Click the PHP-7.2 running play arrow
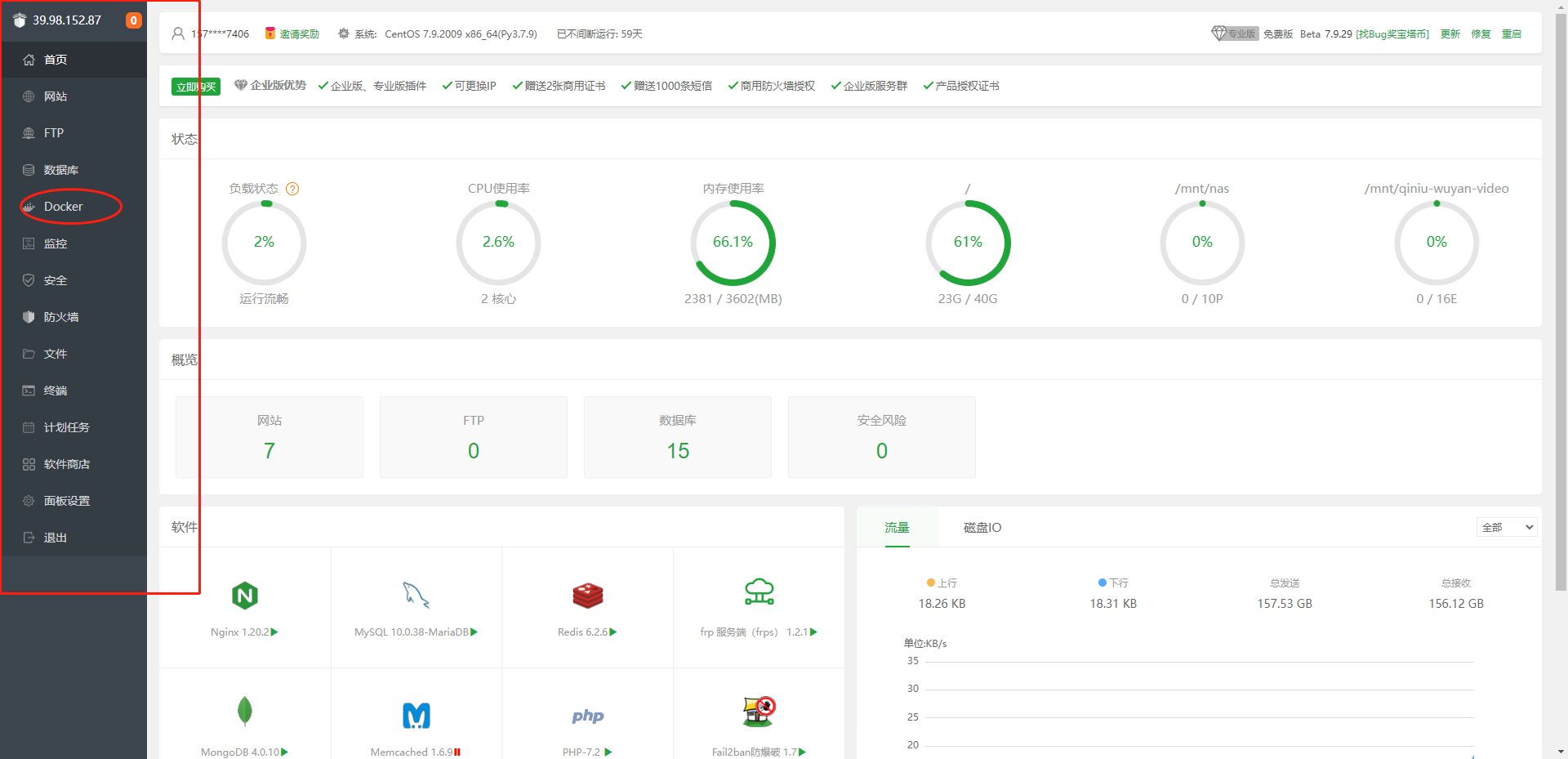The height and width of the screenshot is (759, 1568). click(608, 752)
